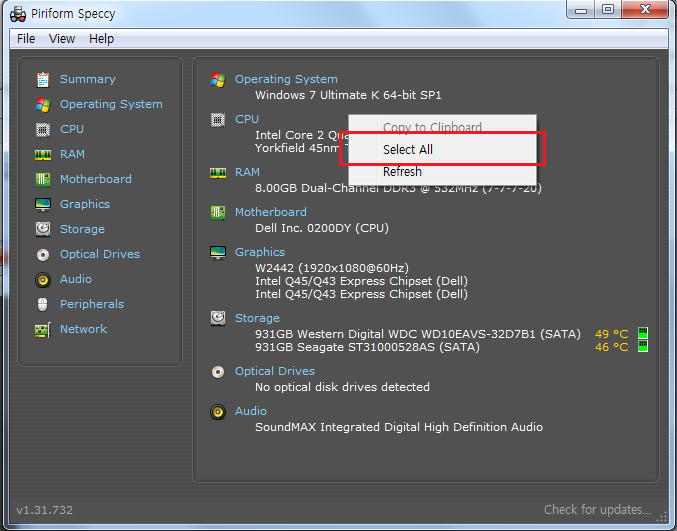
Task: Click the CPU chip icon in summary panel
Action: (x=218, y=120)
